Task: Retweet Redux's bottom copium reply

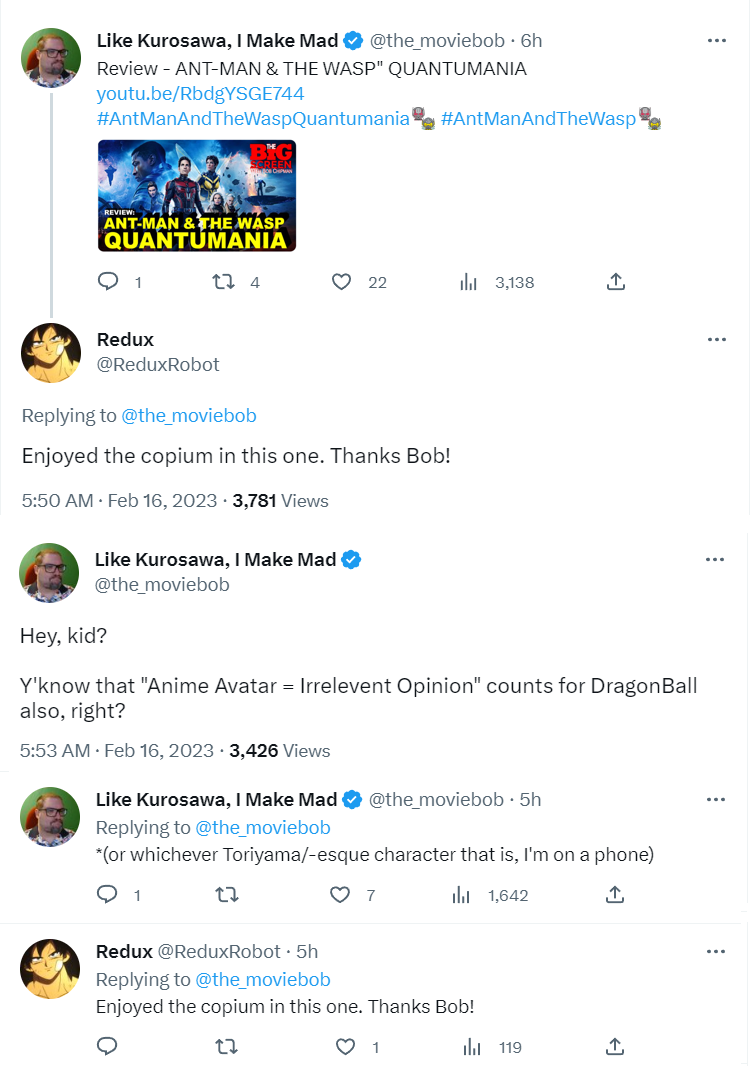Action: (x=227, y=1047)
